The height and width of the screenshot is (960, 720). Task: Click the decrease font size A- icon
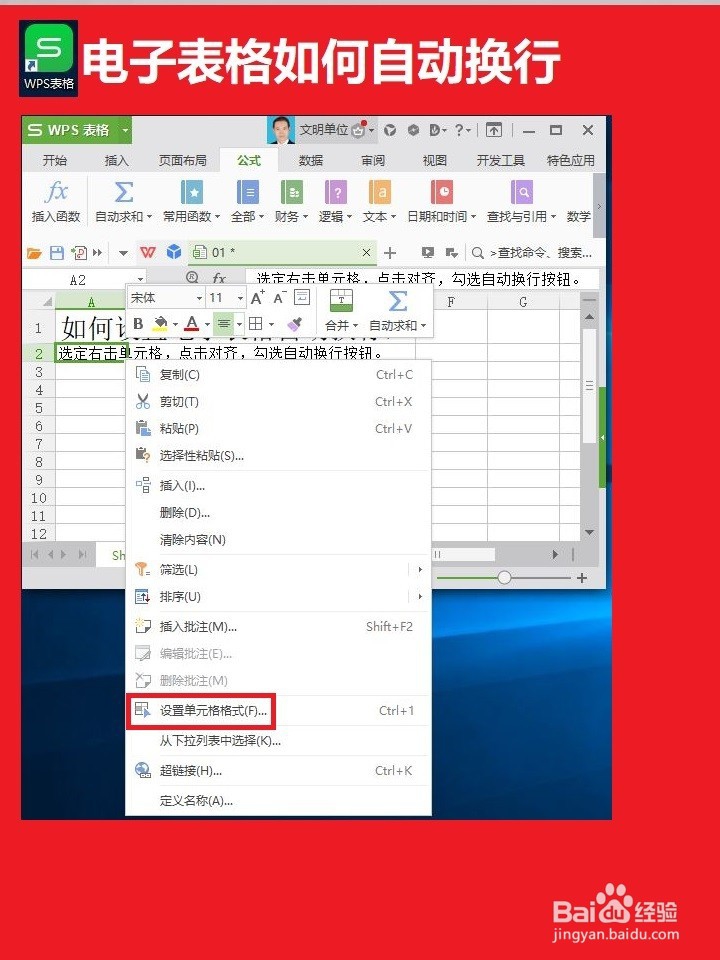pos(280,298)
